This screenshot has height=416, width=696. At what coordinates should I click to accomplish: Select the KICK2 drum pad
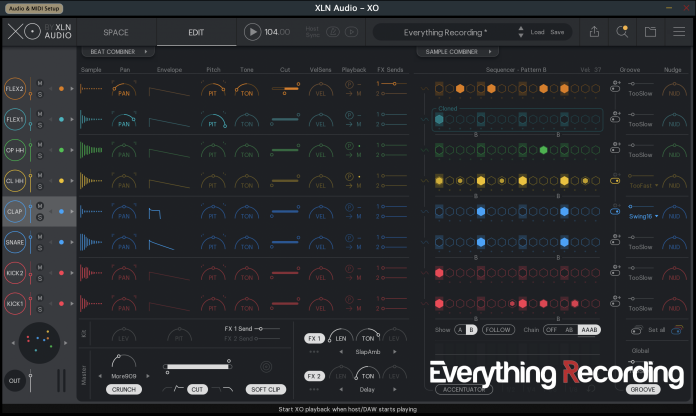[15, 273]
